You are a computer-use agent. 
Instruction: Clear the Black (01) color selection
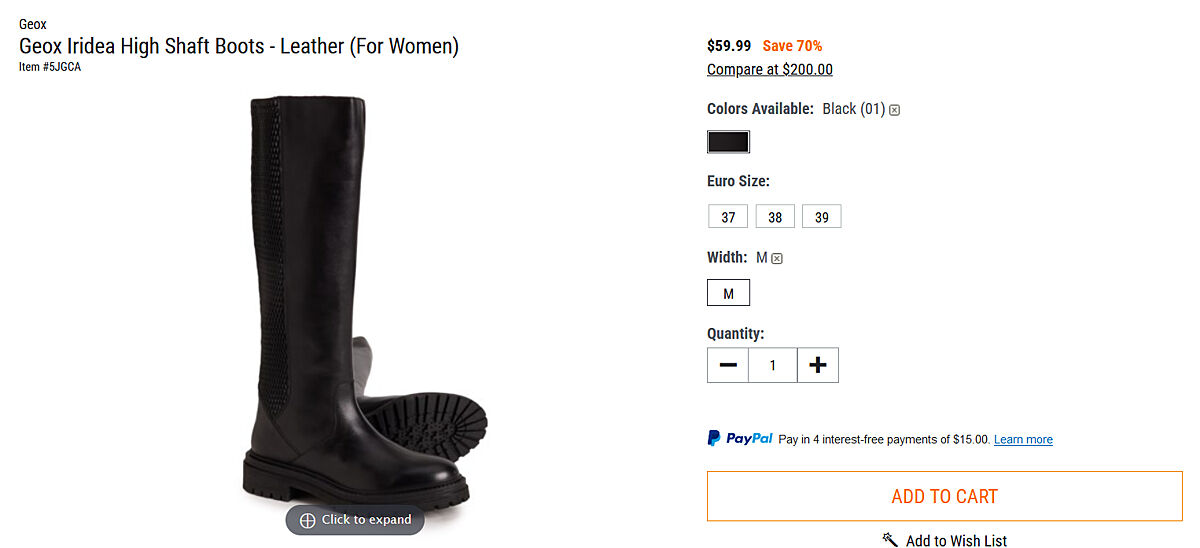894,110
